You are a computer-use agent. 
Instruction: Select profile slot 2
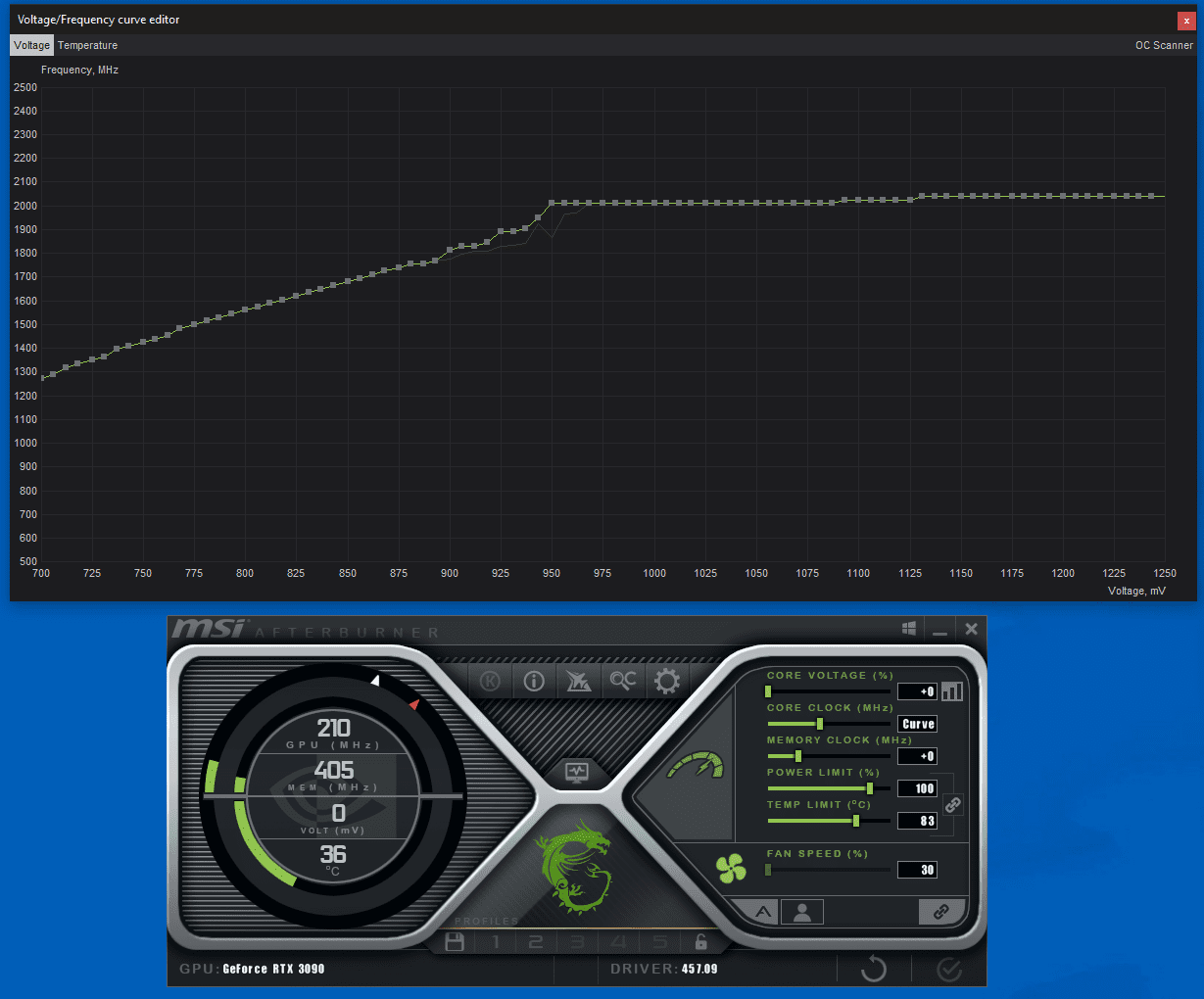pyautogui.click(x=536, y=942)
